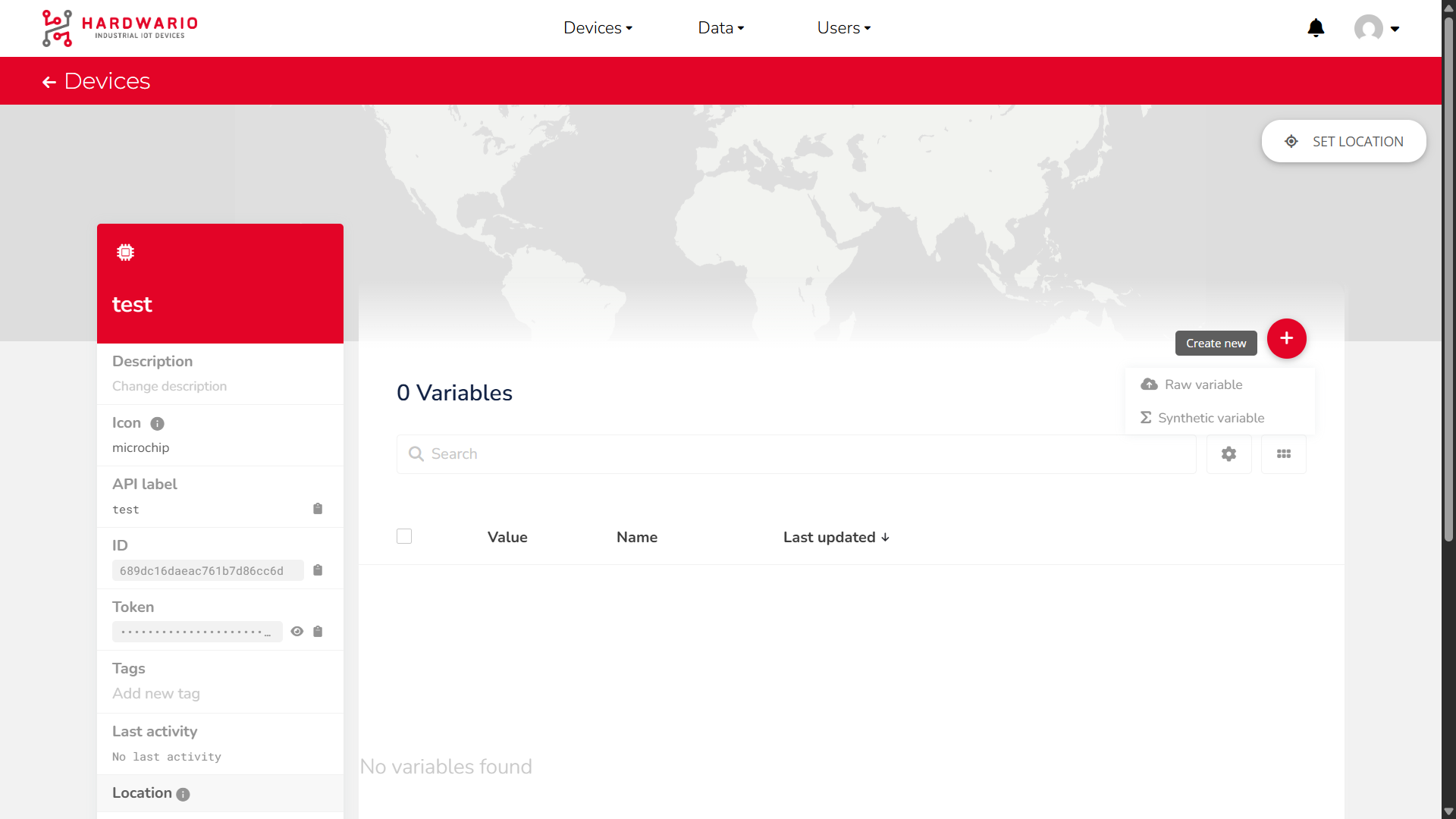Image resolution: width=1456 pixels, height=819 pixels.
Task: Expand the Data dropdown menu
Action: click(x=720, y=28)
